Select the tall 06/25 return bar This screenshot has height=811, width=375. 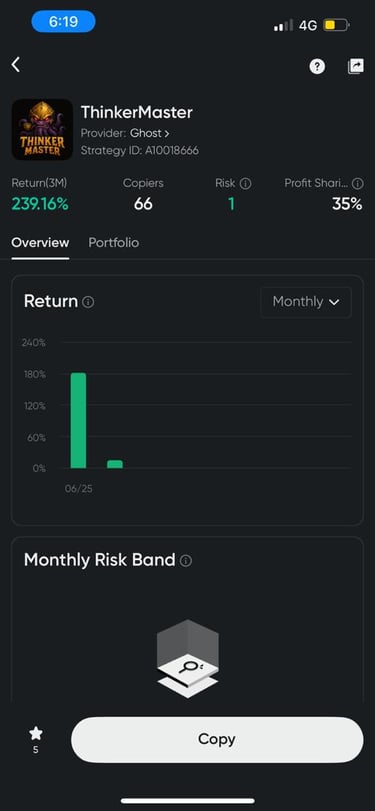point(79,420)
